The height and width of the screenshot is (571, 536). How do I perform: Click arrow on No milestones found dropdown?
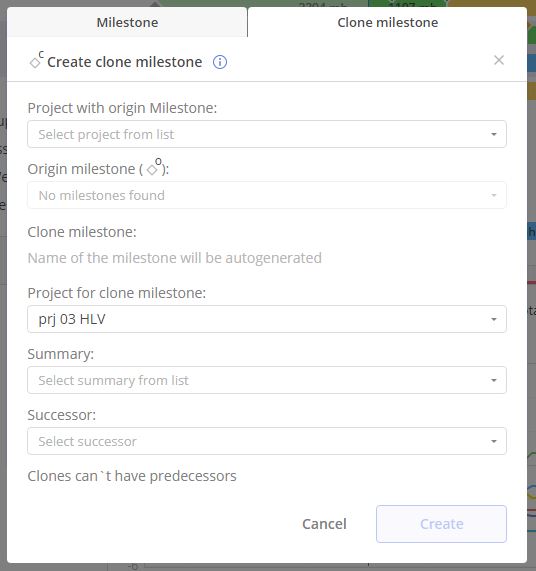click(x=494, y=195)
